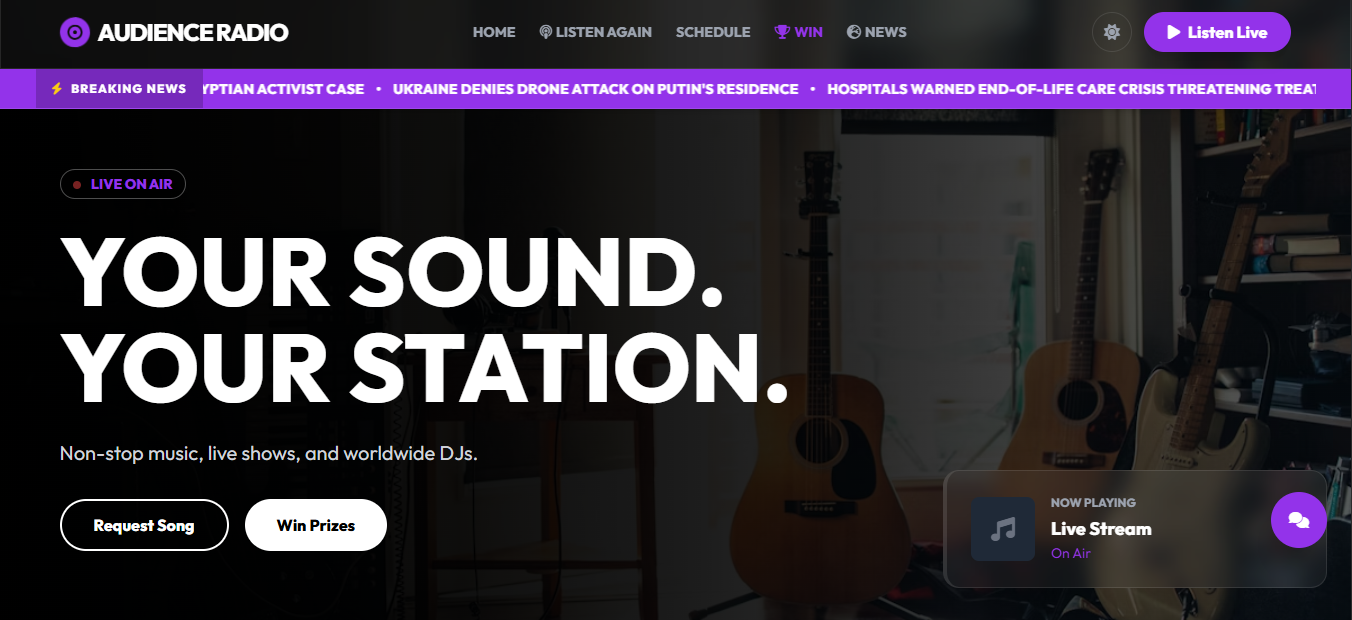Click the lightning bolt Breaking News icon
Image resolution: width=1352 pixels, height=620 pixels.
click(x=57, y=89)
